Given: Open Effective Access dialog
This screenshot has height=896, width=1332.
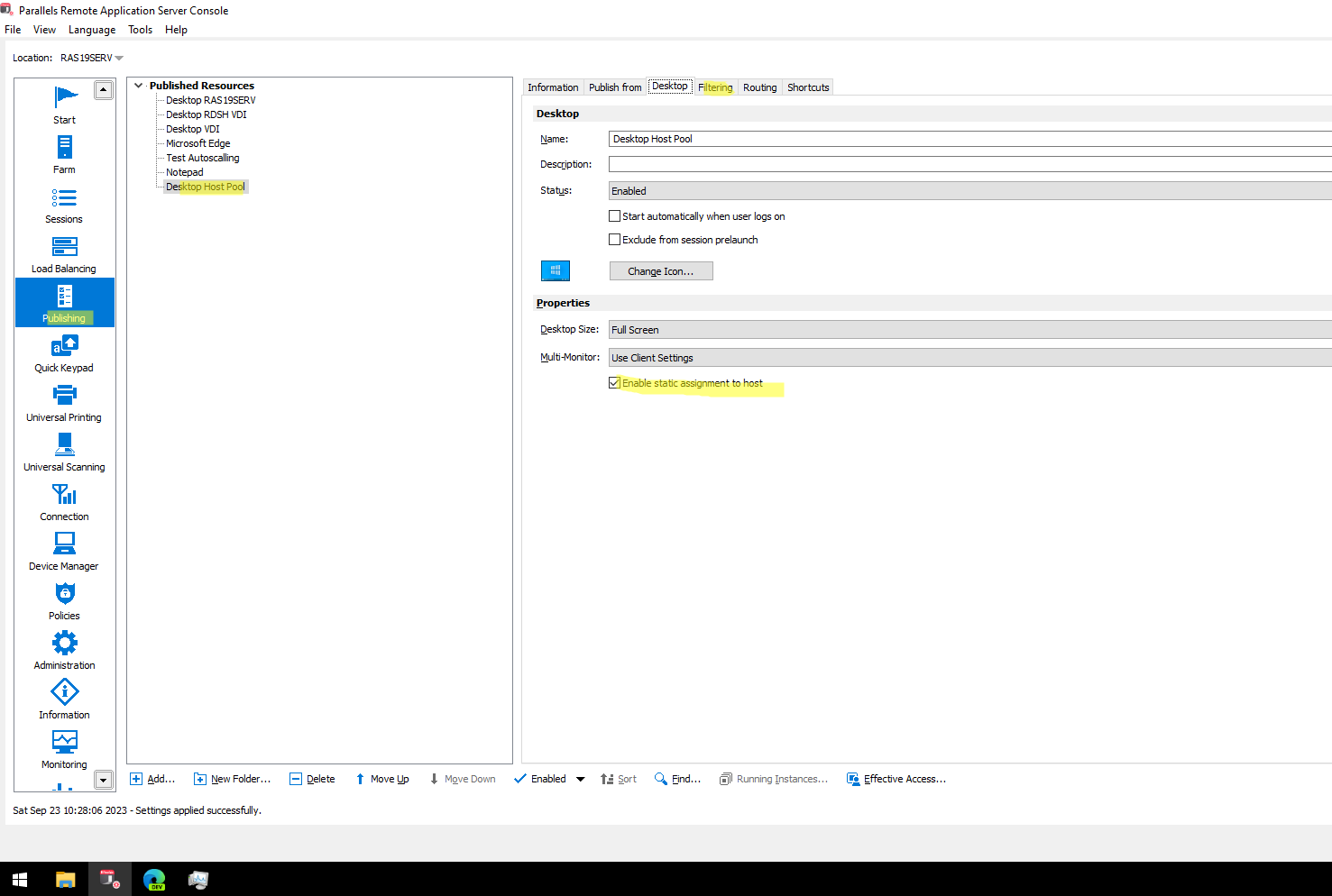Looking at the screenshot, I should (x=896, y=779).
